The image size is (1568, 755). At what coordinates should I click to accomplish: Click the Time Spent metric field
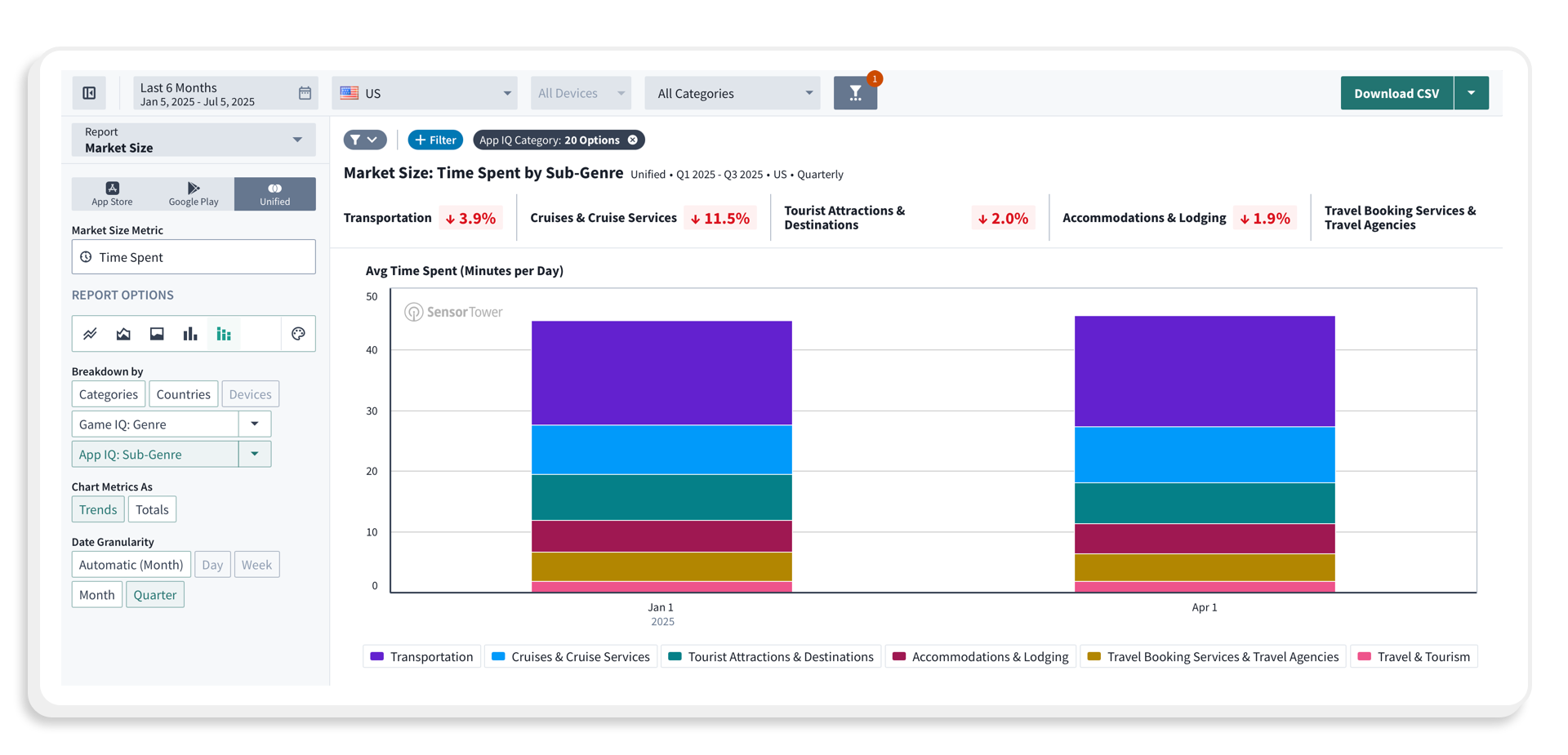pos(194,257)
